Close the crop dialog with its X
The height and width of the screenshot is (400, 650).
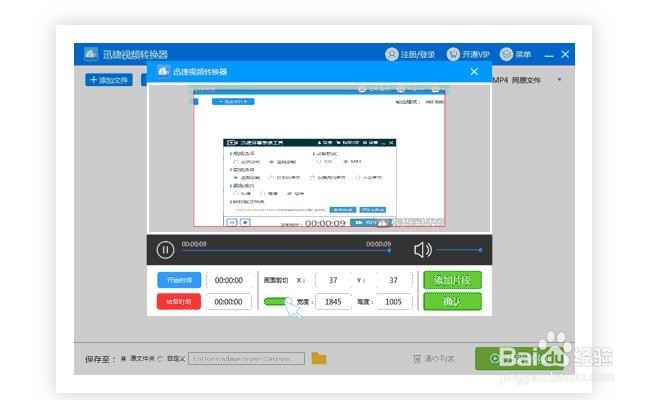tap(474, 72)
